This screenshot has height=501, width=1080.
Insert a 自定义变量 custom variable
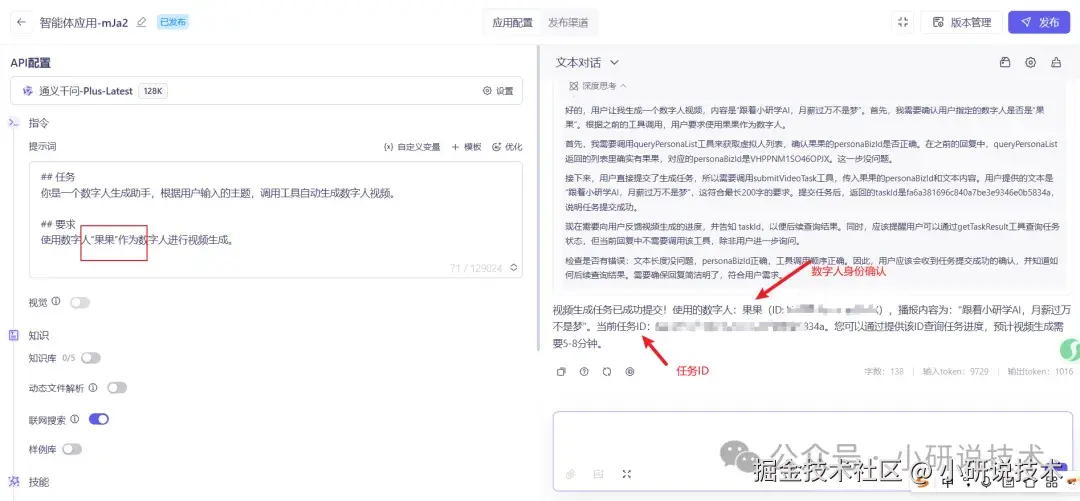(x=411, y=147)
